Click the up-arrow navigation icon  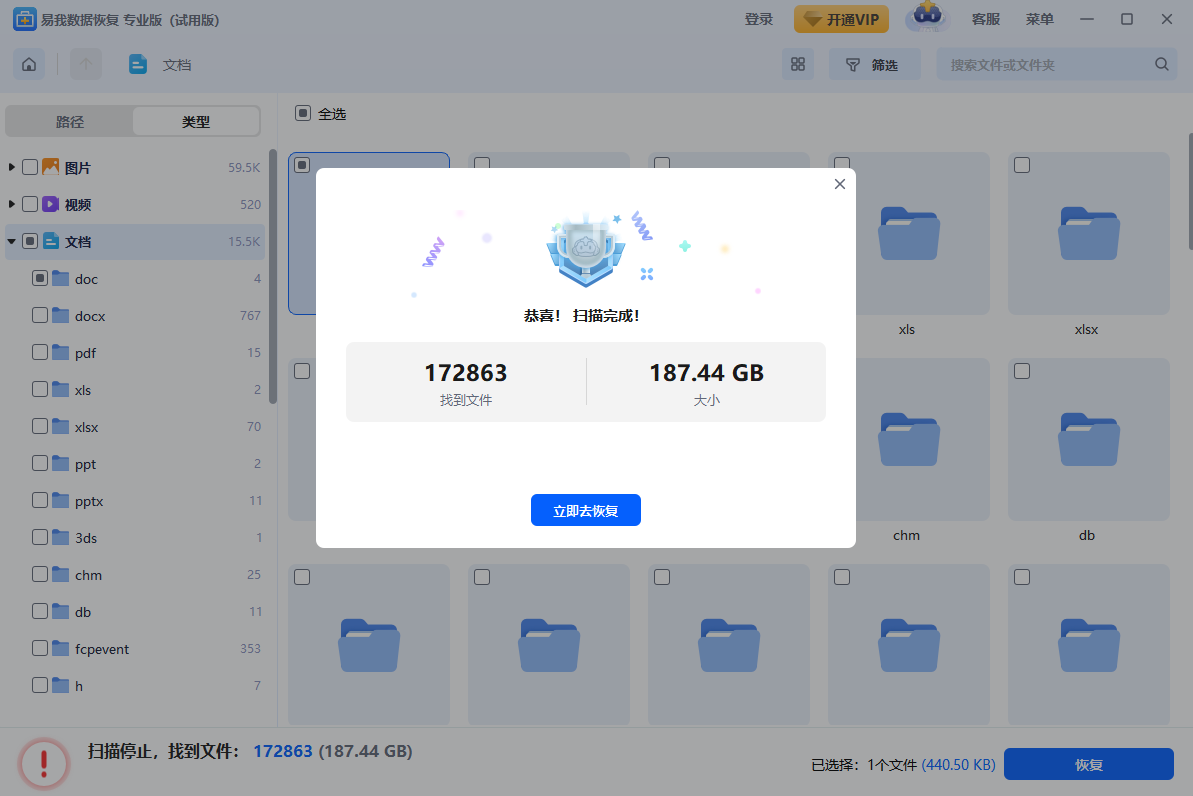click(86, 65)
